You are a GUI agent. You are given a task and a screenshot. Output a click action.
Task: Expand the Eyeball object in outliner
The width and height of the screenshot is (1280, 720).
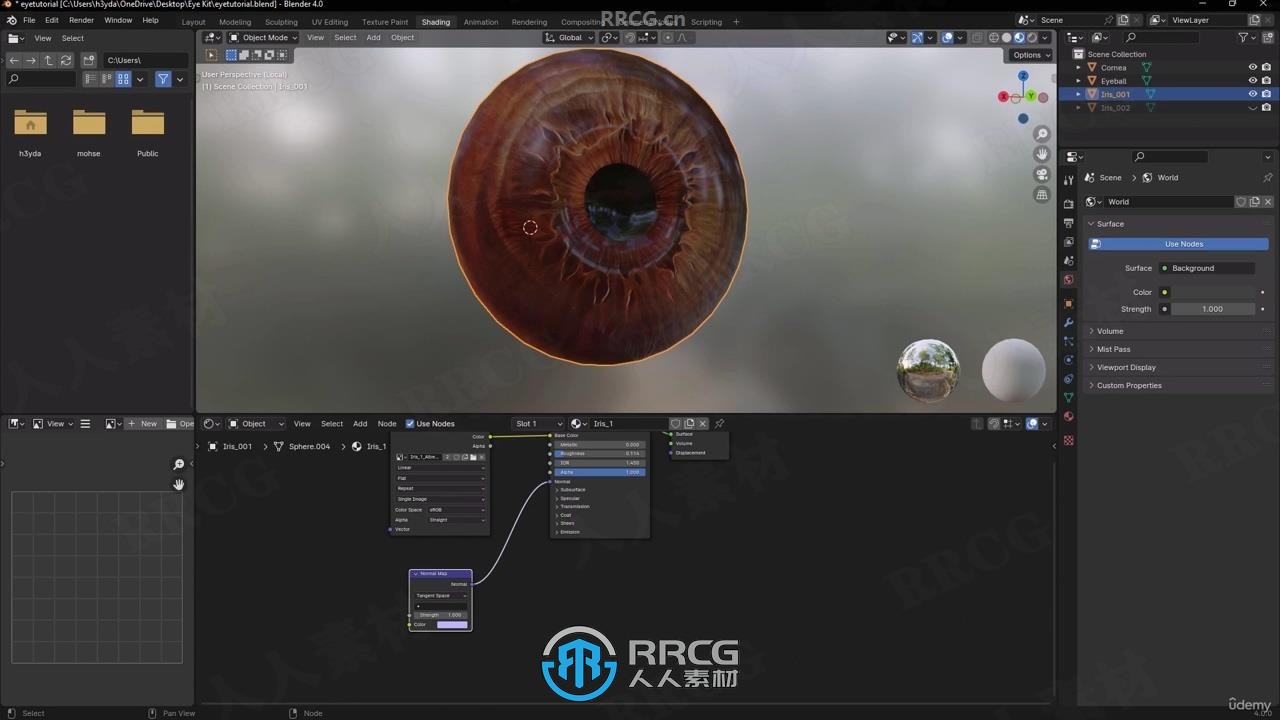point(1078,81)
